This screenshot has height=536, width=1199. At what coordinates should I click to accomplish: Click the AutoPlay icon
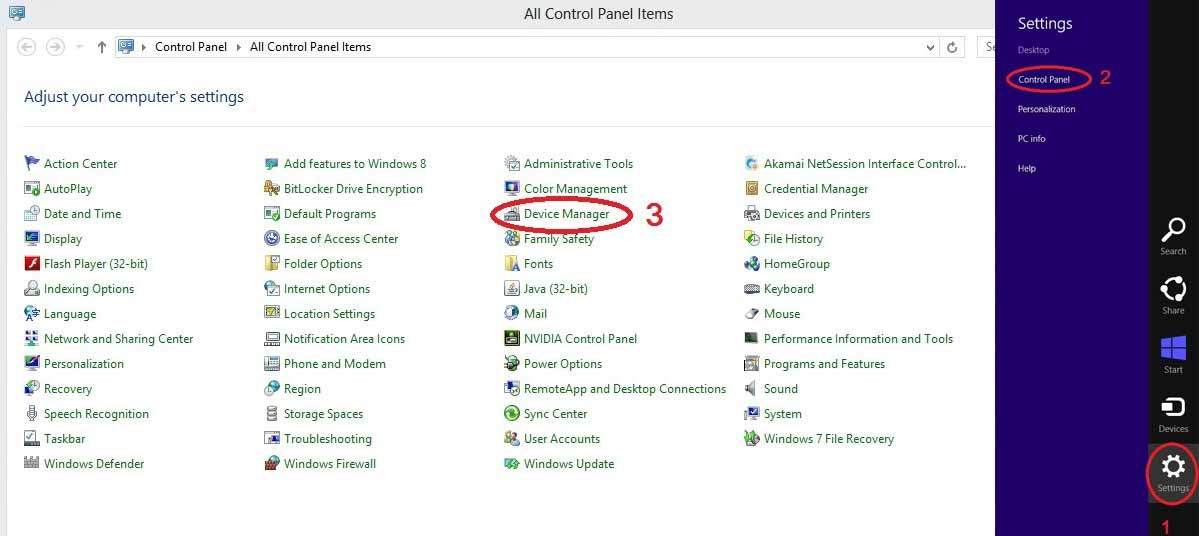click(31, 188)
